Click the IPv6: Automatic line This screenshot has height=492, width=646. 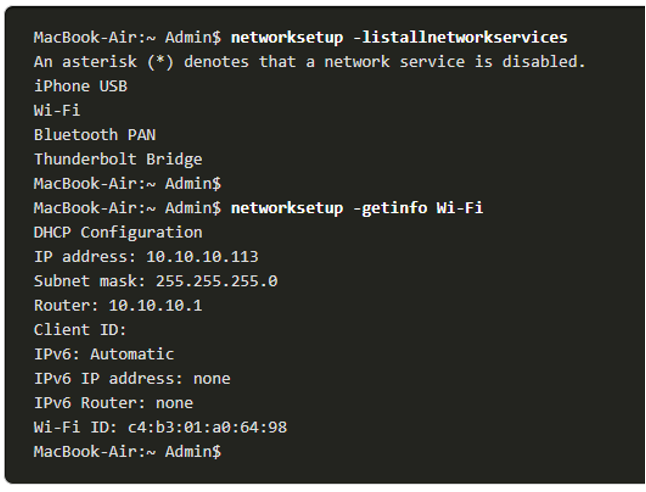click(x=104, y=354)
